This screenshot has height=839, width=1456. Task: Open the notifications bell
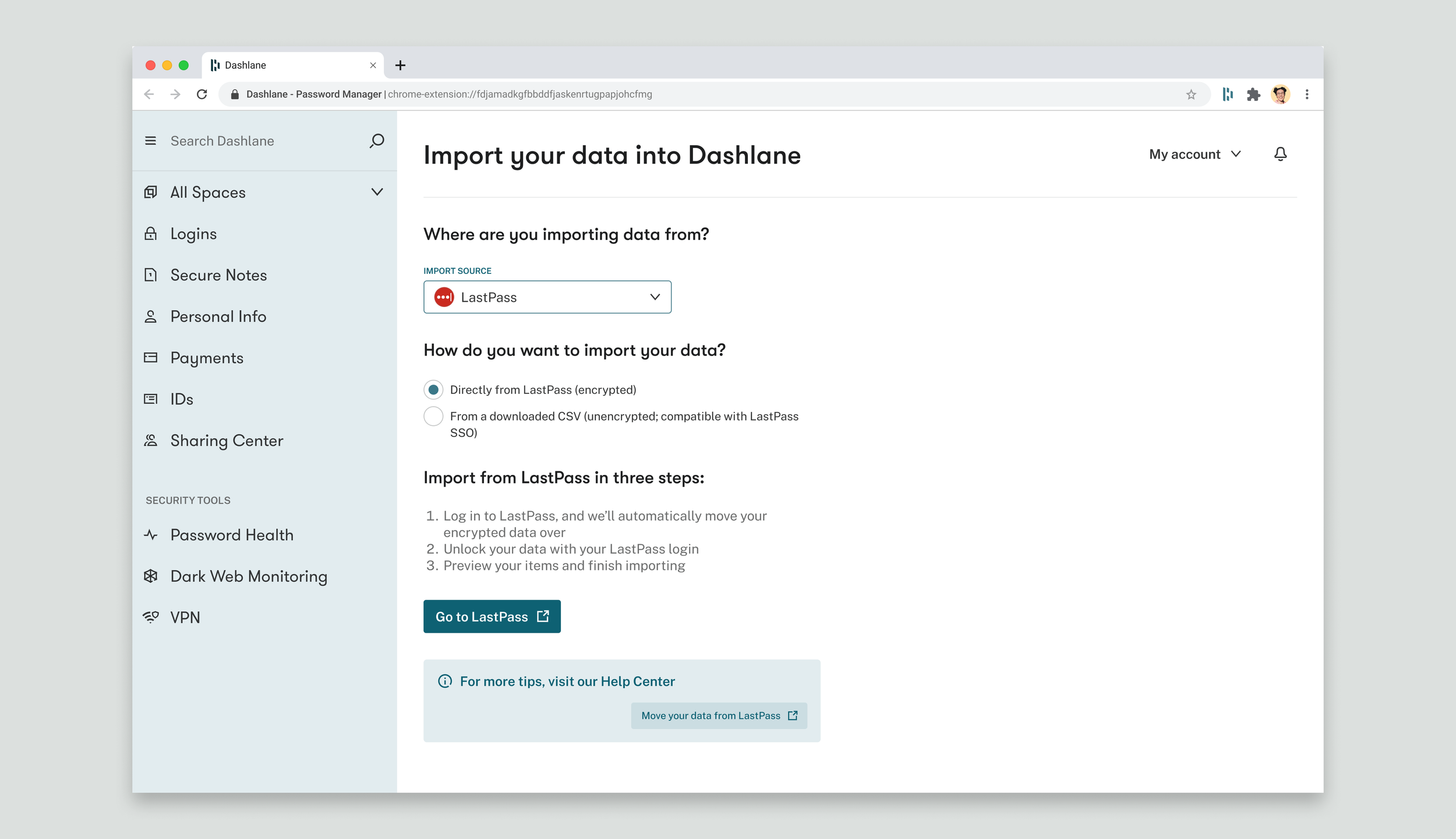point(1280,154)
